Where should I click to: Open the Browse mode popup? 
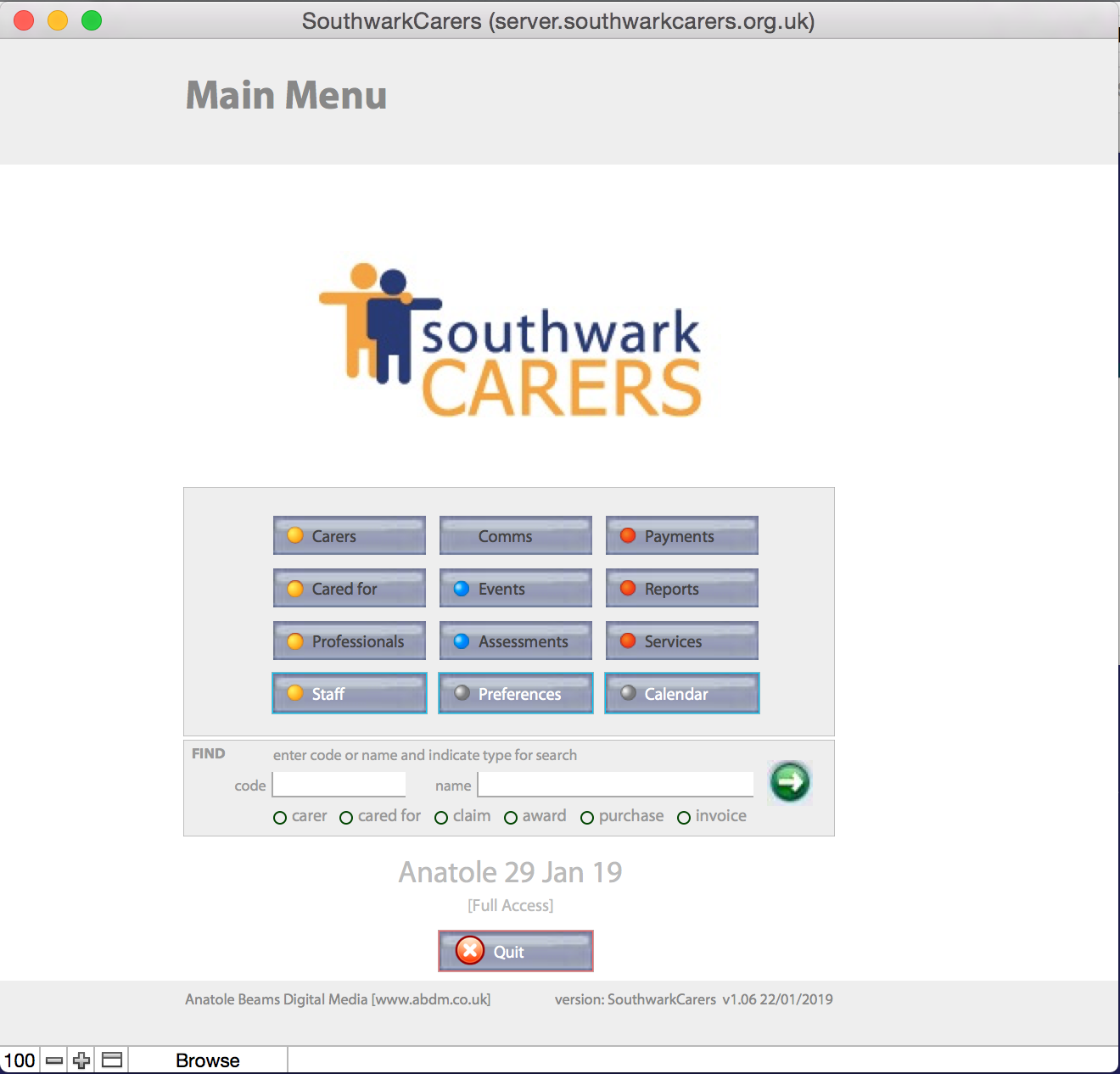pos(208,1060)
